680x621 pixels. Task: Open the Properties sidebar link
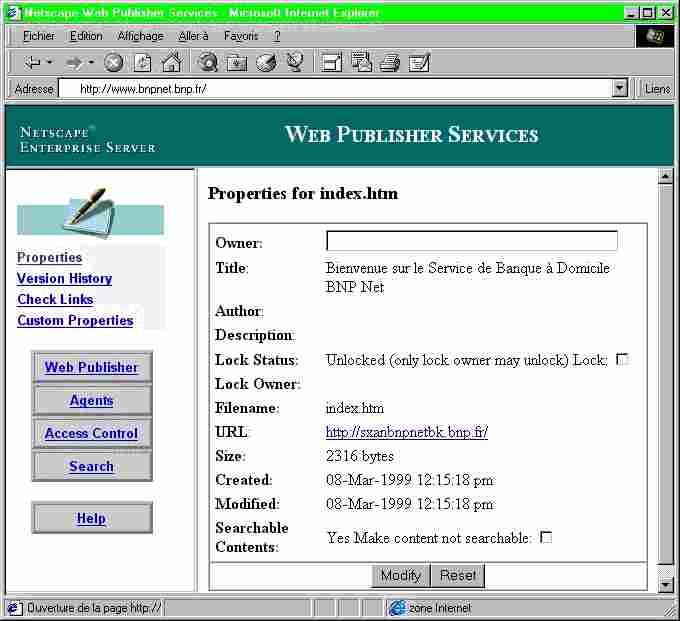click(49, 257)
